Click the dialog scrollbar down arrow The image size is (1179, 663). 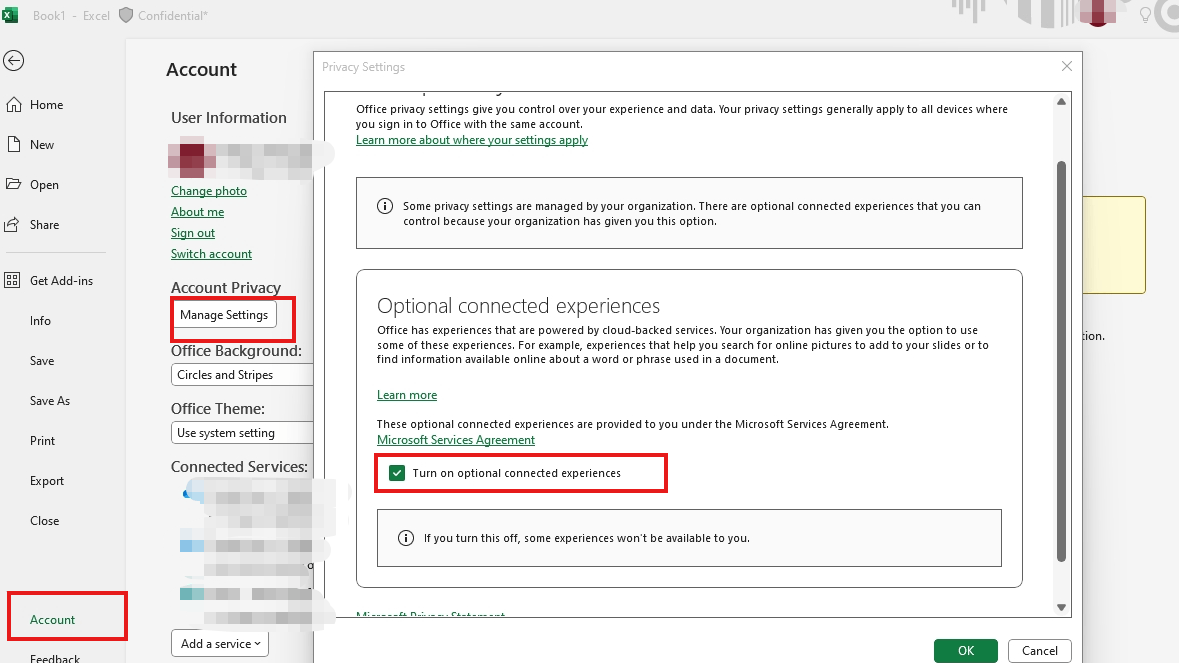[1062, 607]
